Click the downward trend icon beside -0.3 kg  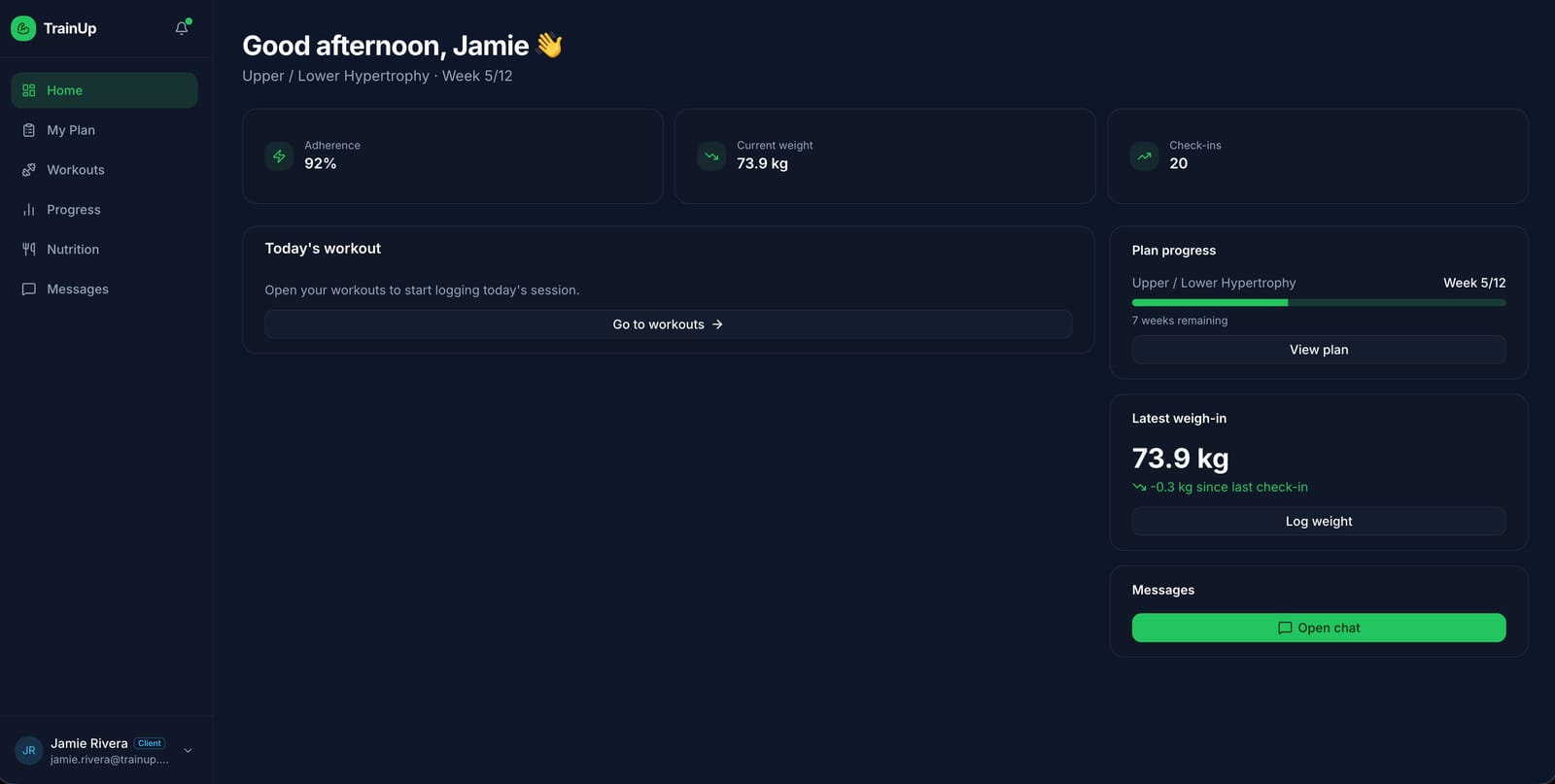[x=1139, y=488]
